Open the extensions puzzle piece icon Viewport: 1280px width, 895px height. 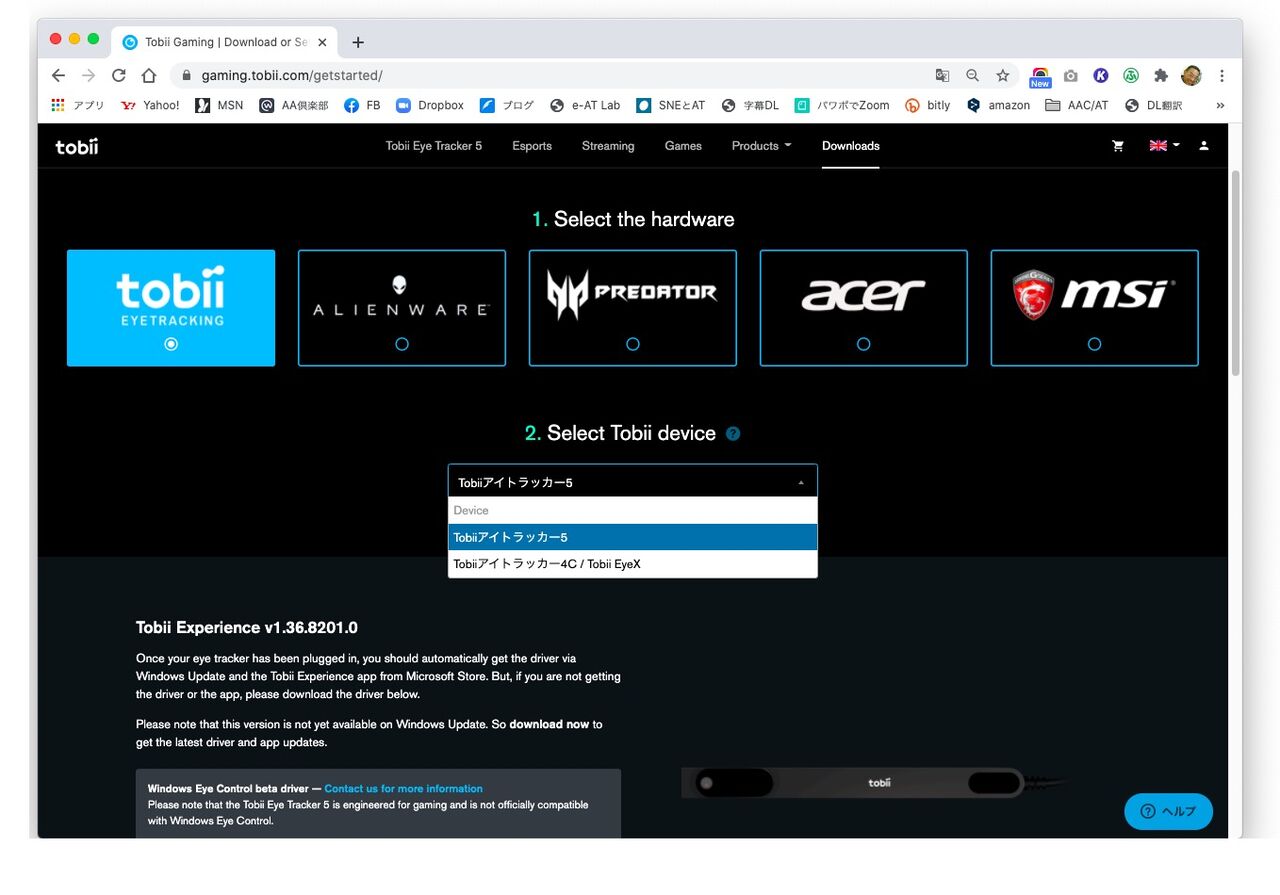coord(1161,75)
